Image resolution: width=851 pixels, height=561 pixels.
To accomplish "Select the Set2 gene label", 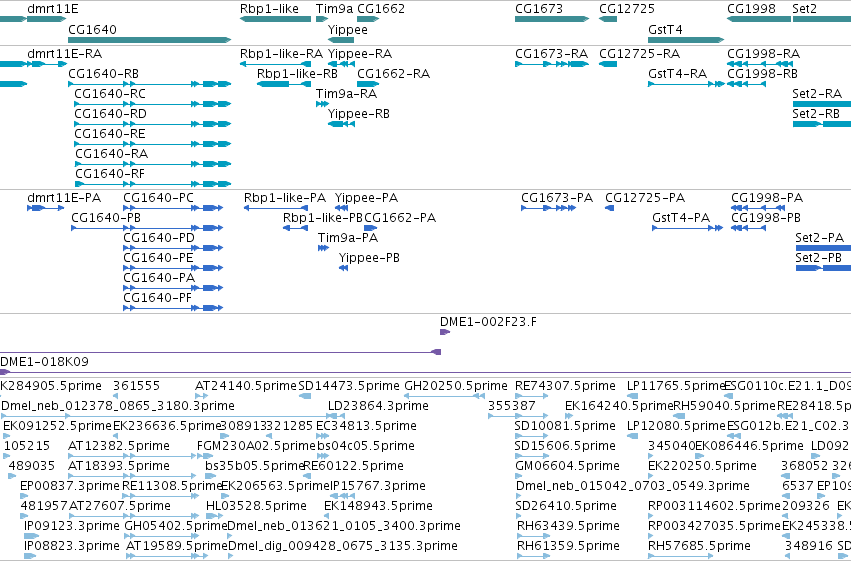I will pyautogui.click(x=804, y=9).
